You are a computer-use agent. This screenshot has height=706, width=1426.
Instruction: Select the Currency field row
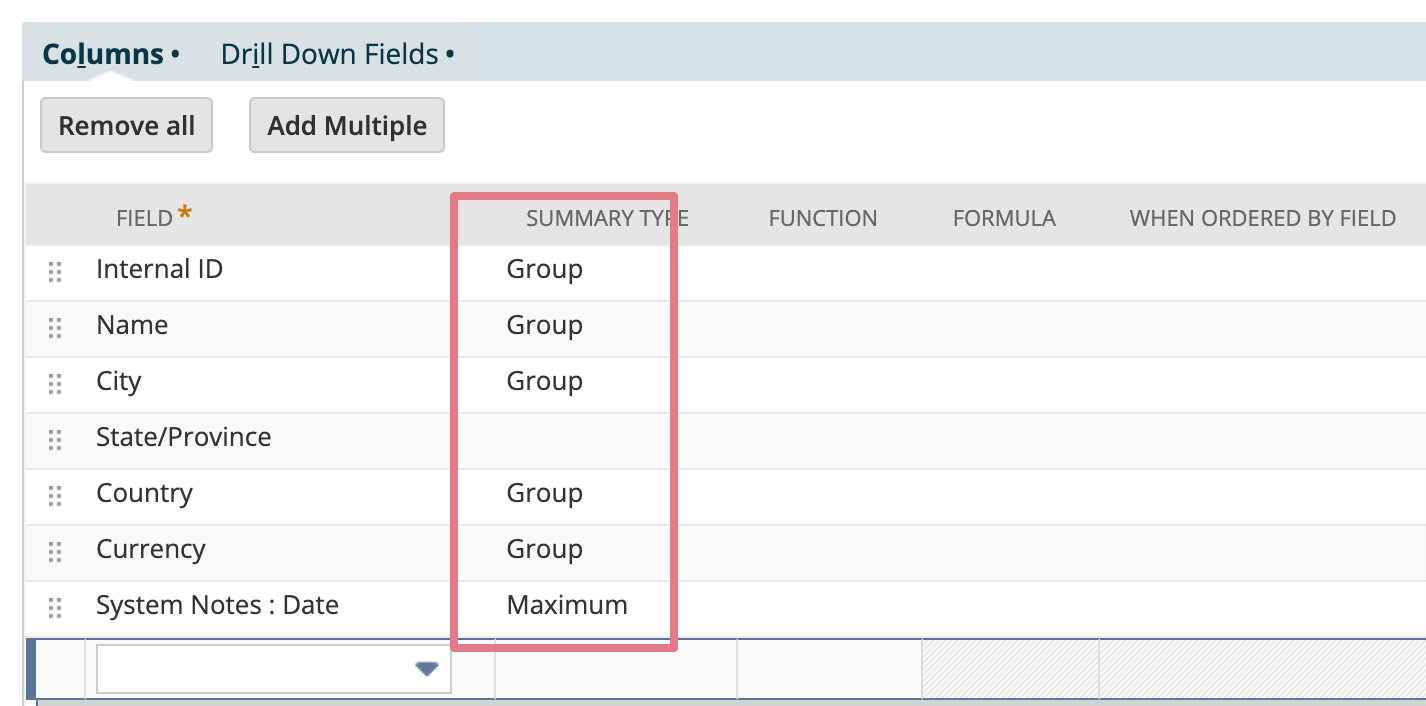pos(151,549)
